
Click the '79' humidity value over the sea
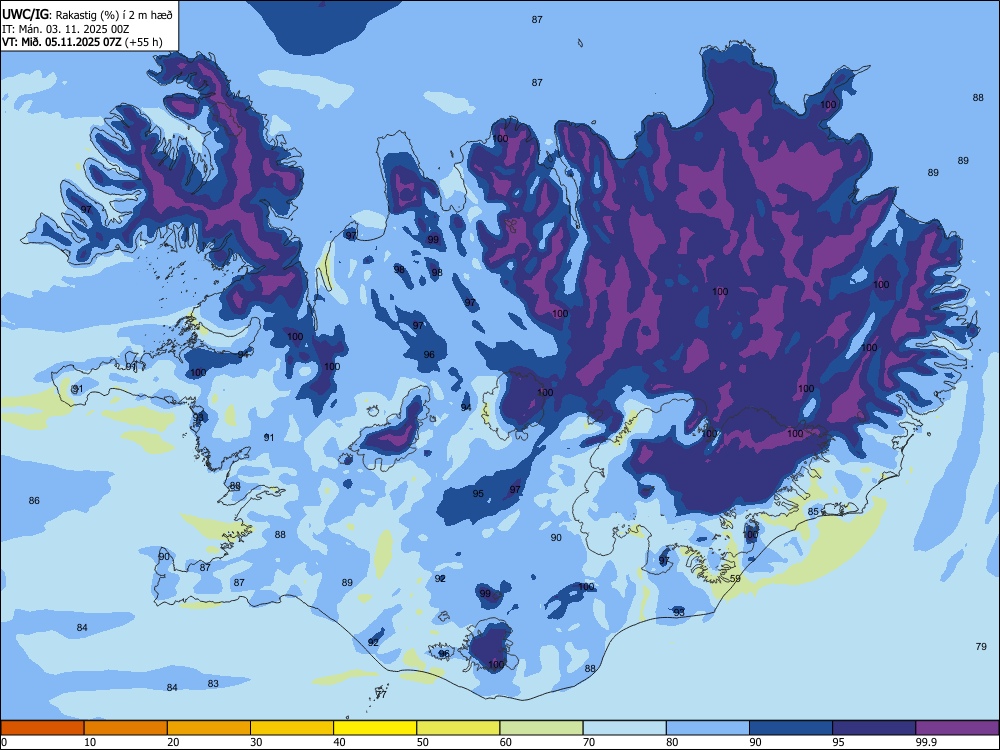tap(981, 647)
